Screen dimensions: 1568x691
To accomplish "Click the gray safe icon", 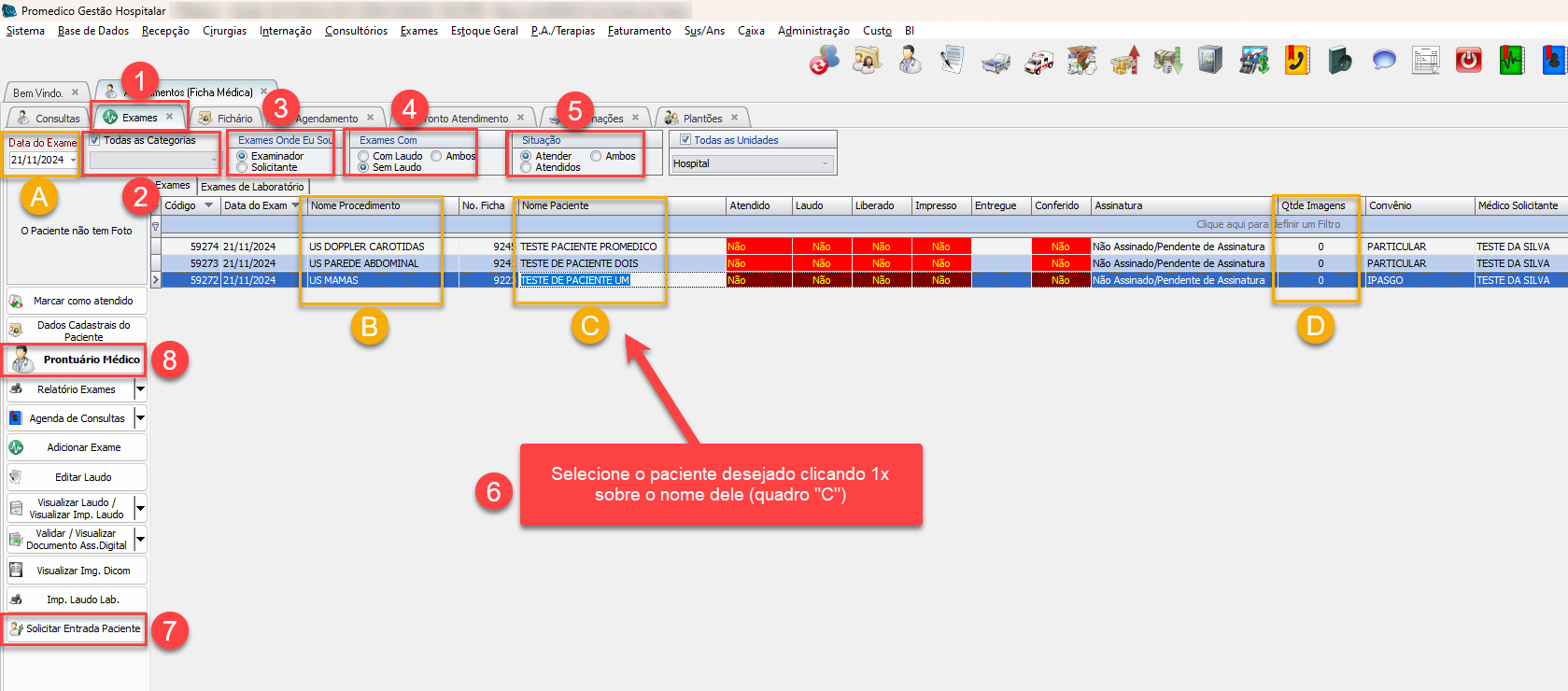I will click(1210, 61).
